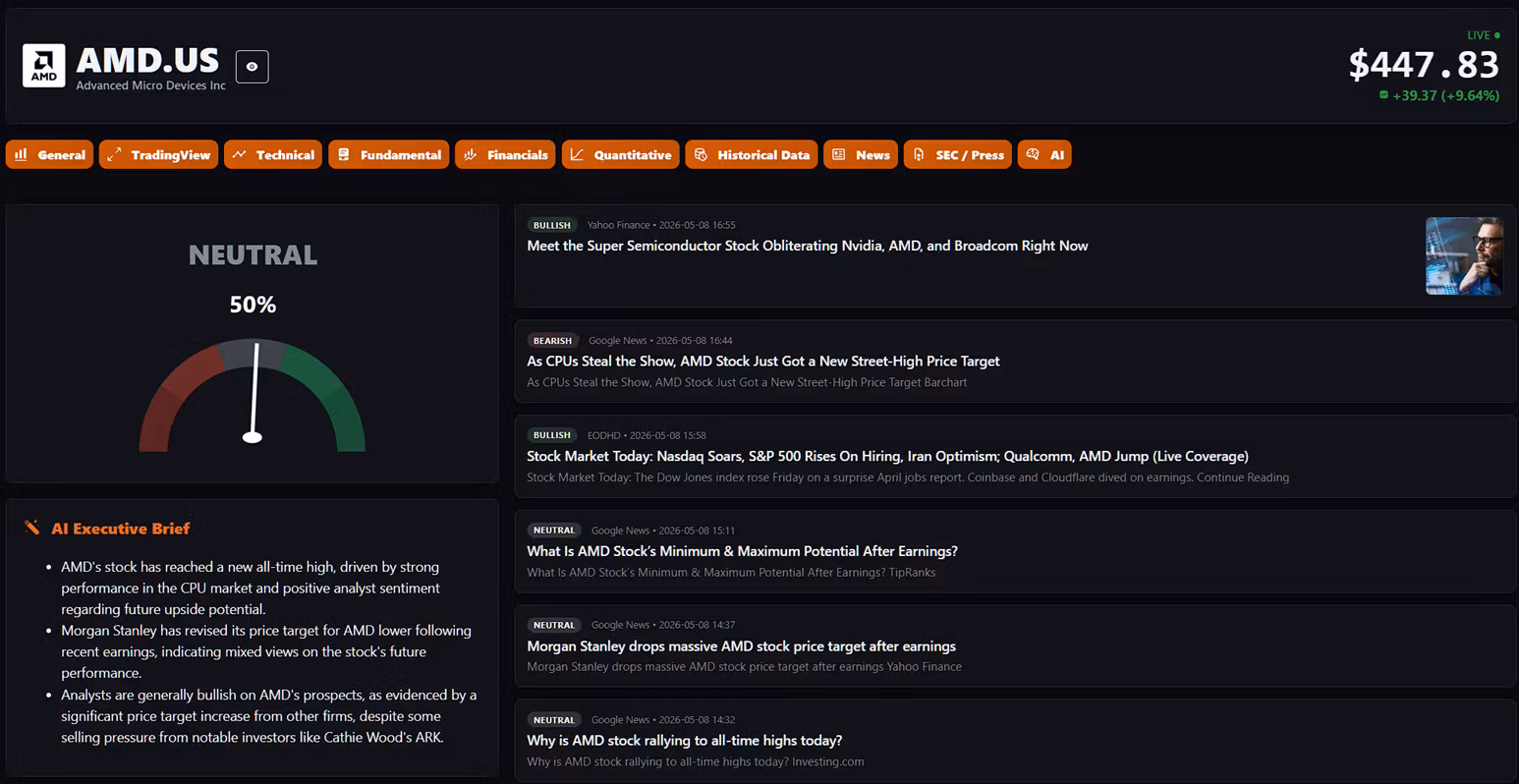Click the Dow Jones summary ending with Continue Reading
This screenshot has width=1519, height=784.
tap(908, 477)
